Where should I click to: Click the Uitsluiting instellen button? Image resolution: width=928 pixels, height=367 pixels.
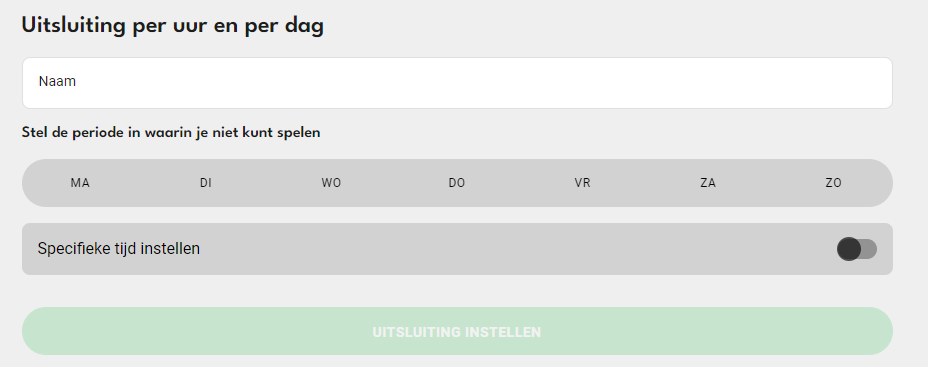457,331
